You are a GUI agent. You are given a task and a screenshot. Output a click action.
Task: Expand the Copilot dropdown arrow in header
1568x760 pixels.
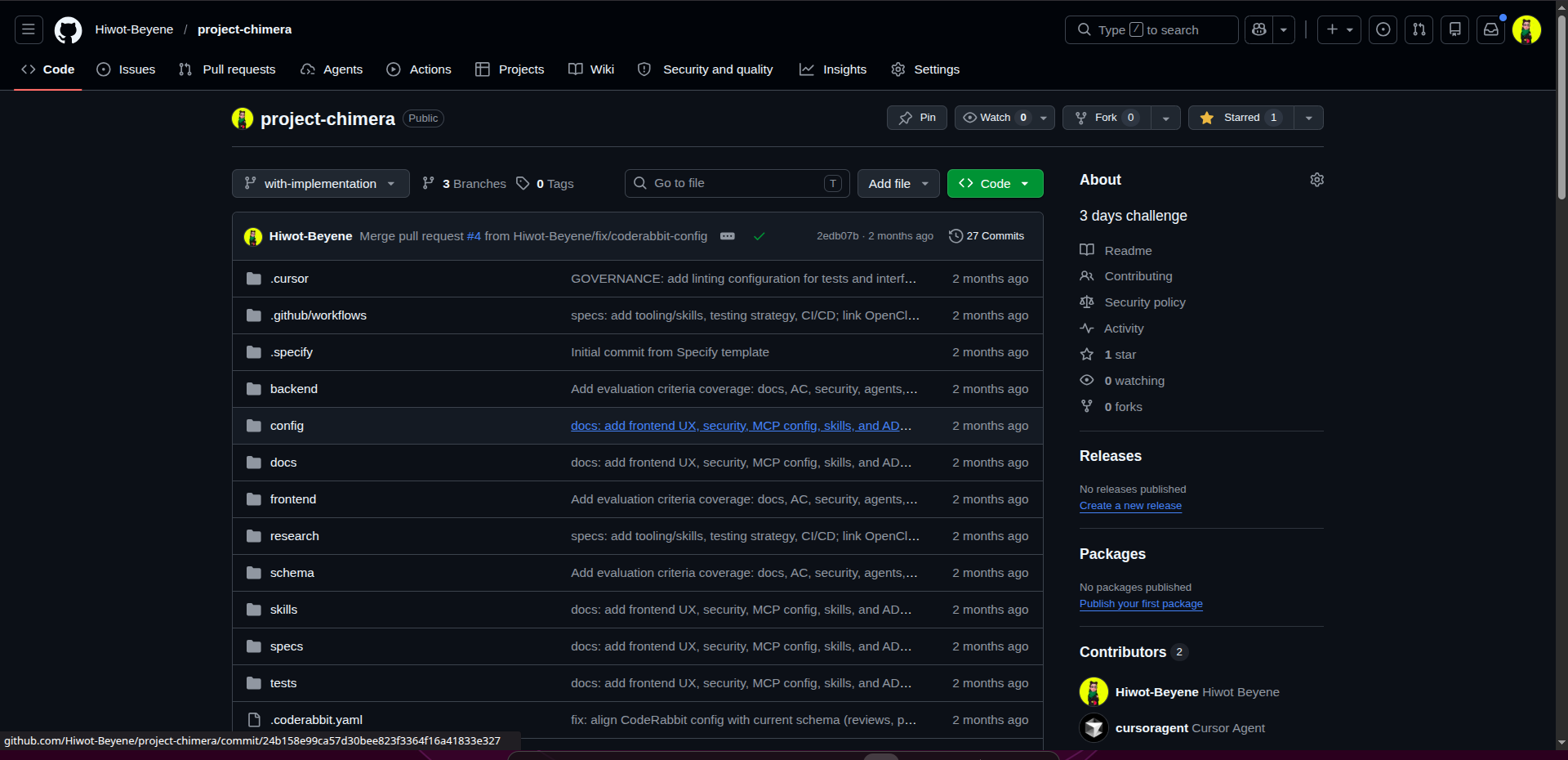click(1284, 29)
